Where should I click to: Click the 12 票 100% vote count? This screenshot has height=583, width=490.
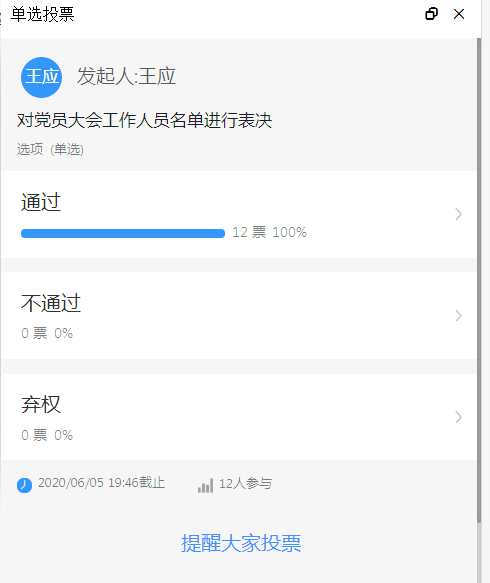click(x=270, y=232)
